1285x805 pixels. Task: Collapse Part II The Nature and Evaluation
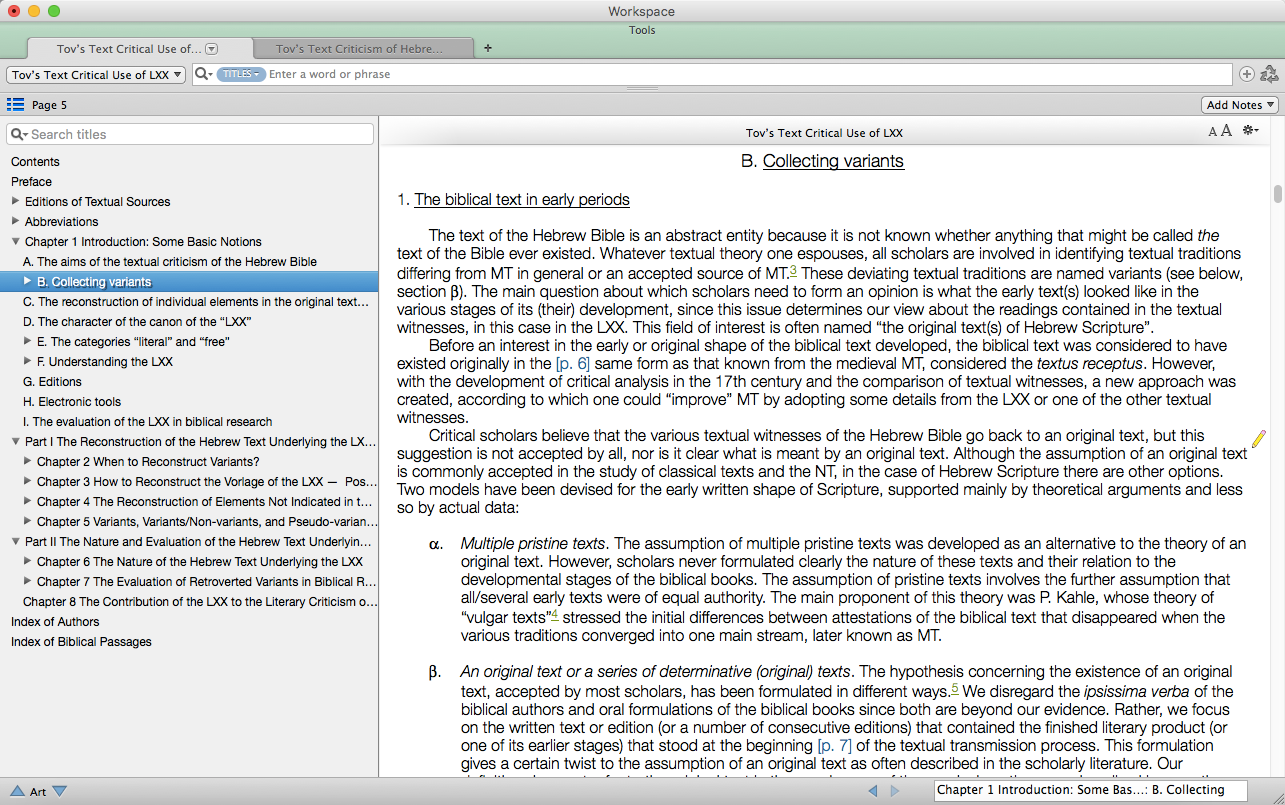pyautogui.click(x=16, y=541)
